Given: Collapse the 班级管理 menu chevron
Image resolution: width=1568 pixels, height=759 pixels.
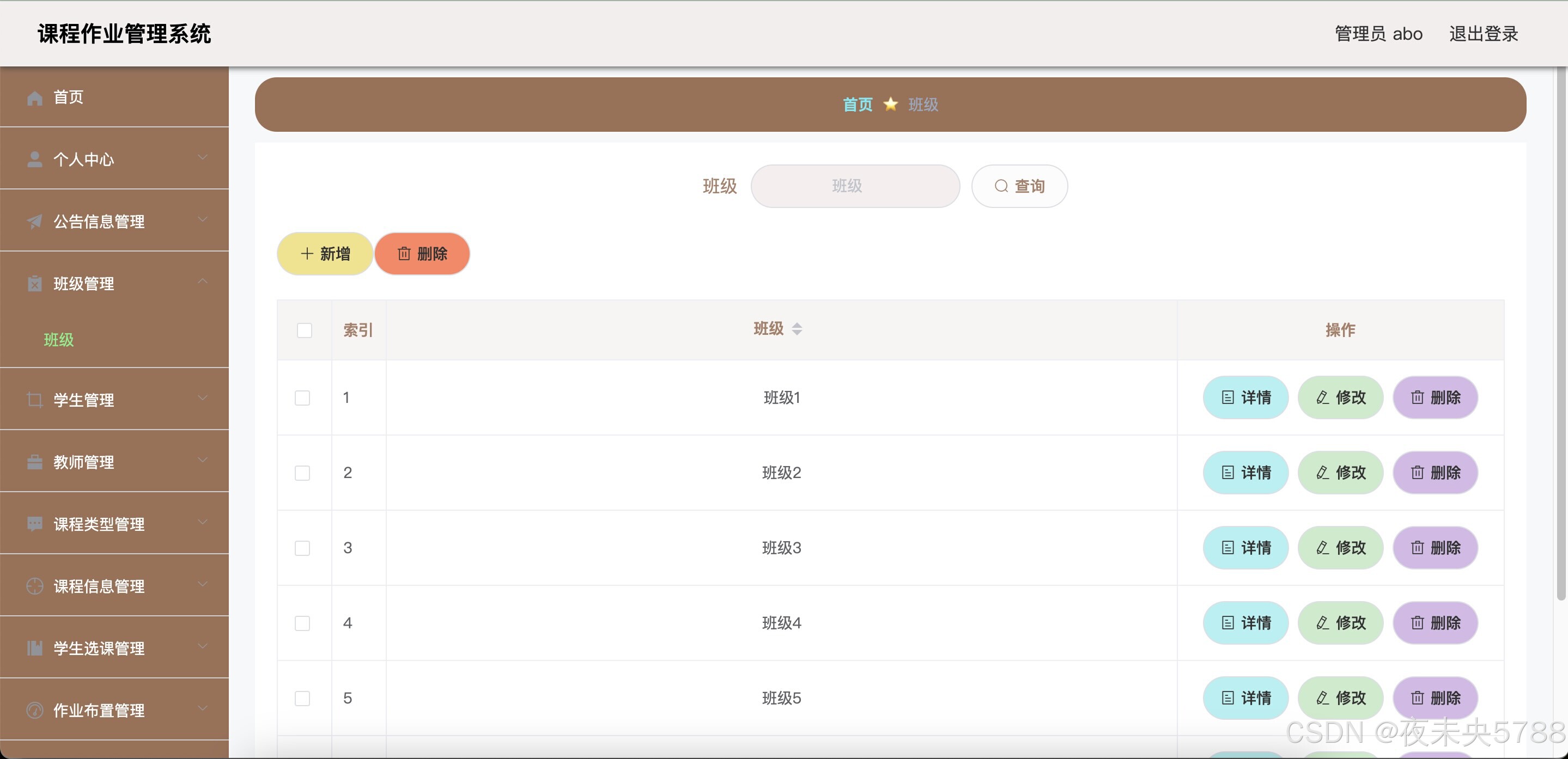Looking at the screenshot, I should click(203, 281).
